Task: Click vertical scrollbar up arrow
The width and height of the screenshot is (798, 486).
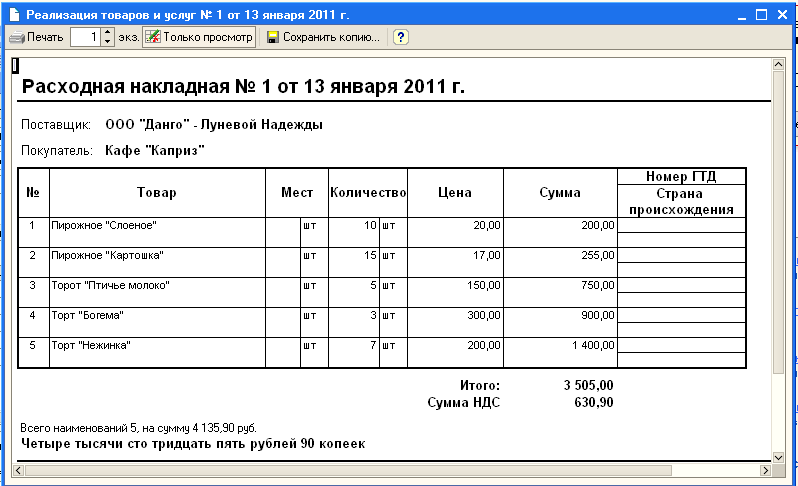Action: coord(778,64)
